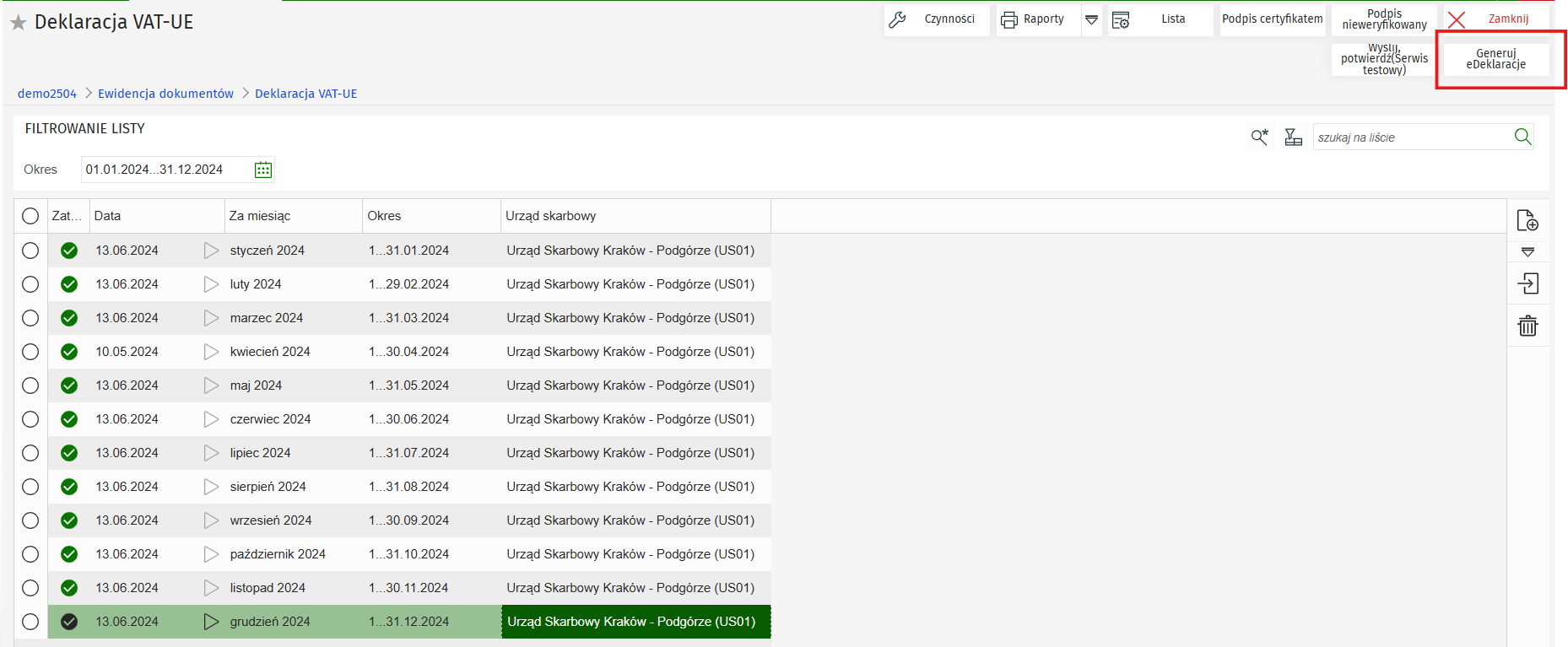Select the radio button for grudzień 2024 row
The height and width of the screenshot is (647, 1568).
click(30, 622)
